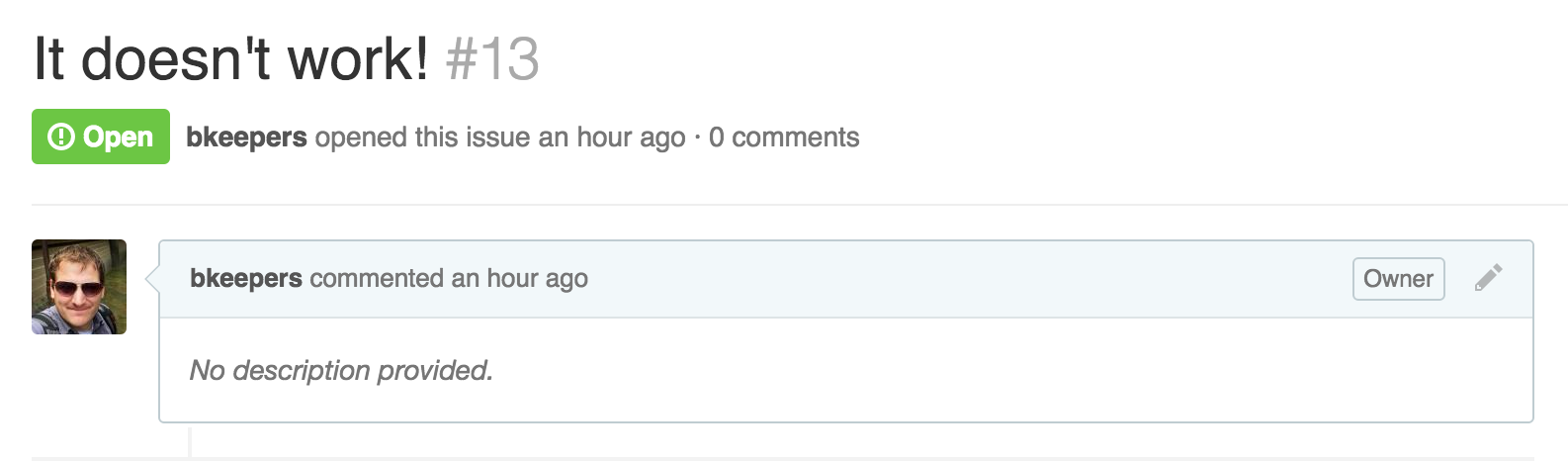1568x461 pixels.
Task: Edit the comment using the pencil icon
Action: 1488,278
